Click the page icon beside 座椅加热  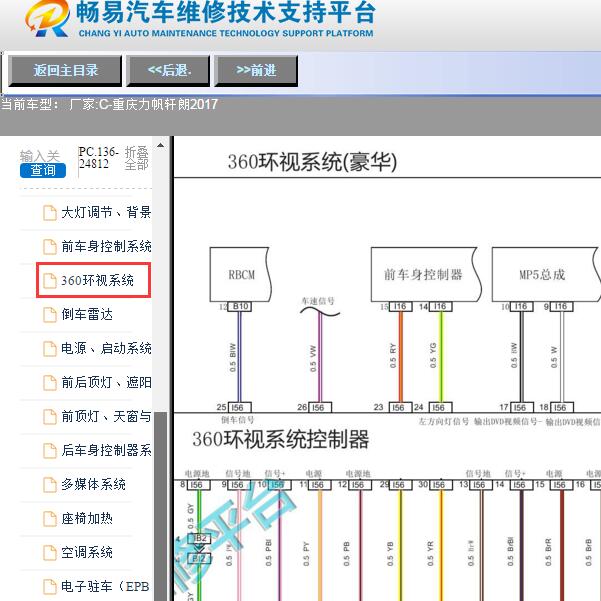pyautogui.click(x=49, y=519)
